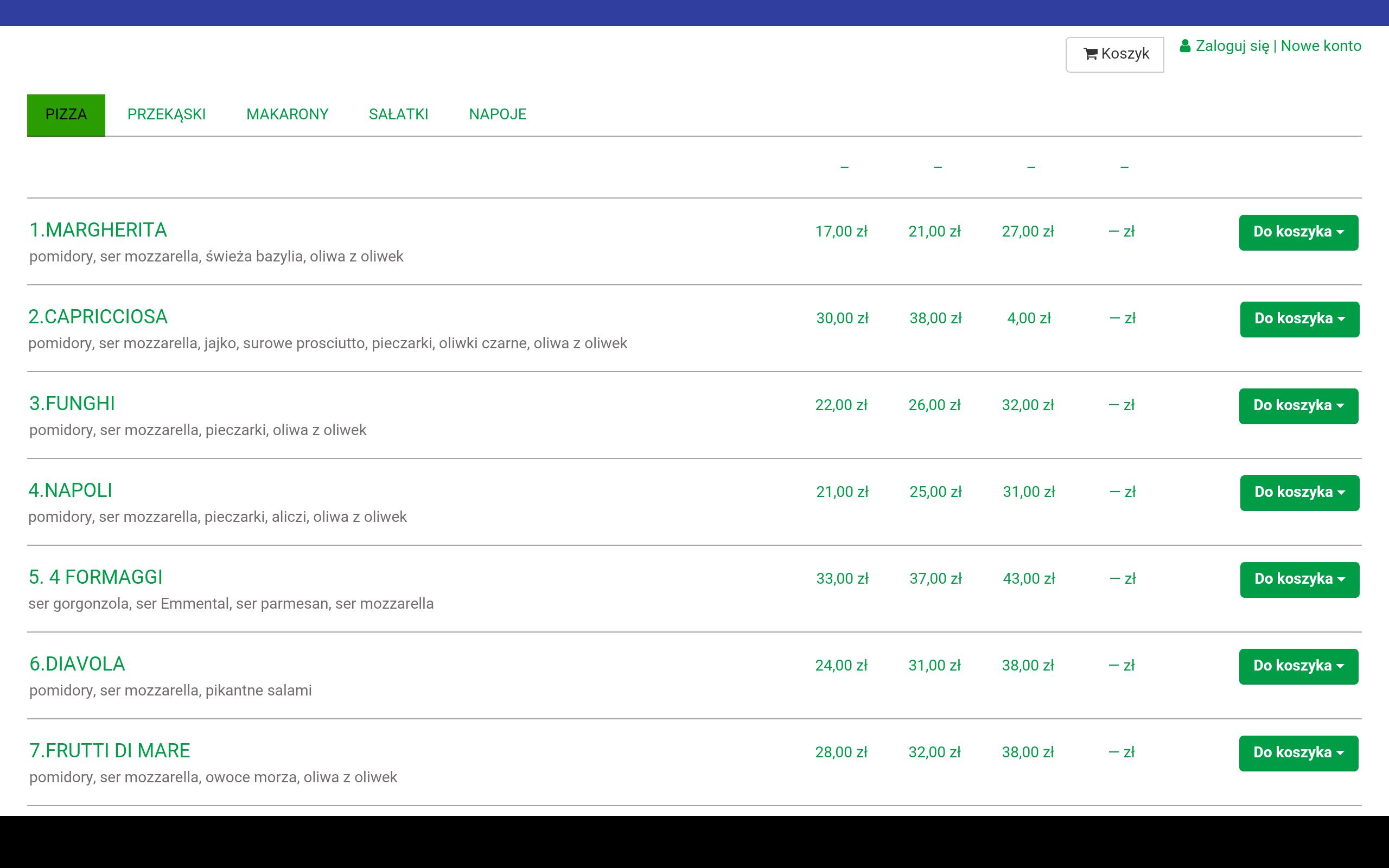Click Capricciosa's ingredients description
1389x868 pixels.
pyautogui.click(x=328, y=343)
